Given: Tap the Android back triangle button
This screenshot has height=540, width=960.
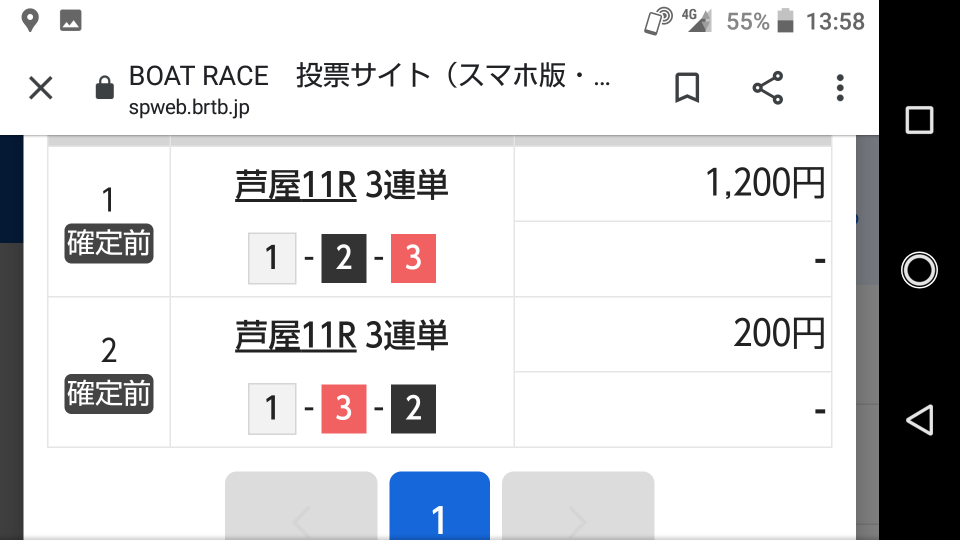Looking at the screenshot, I should click(919, 420).
